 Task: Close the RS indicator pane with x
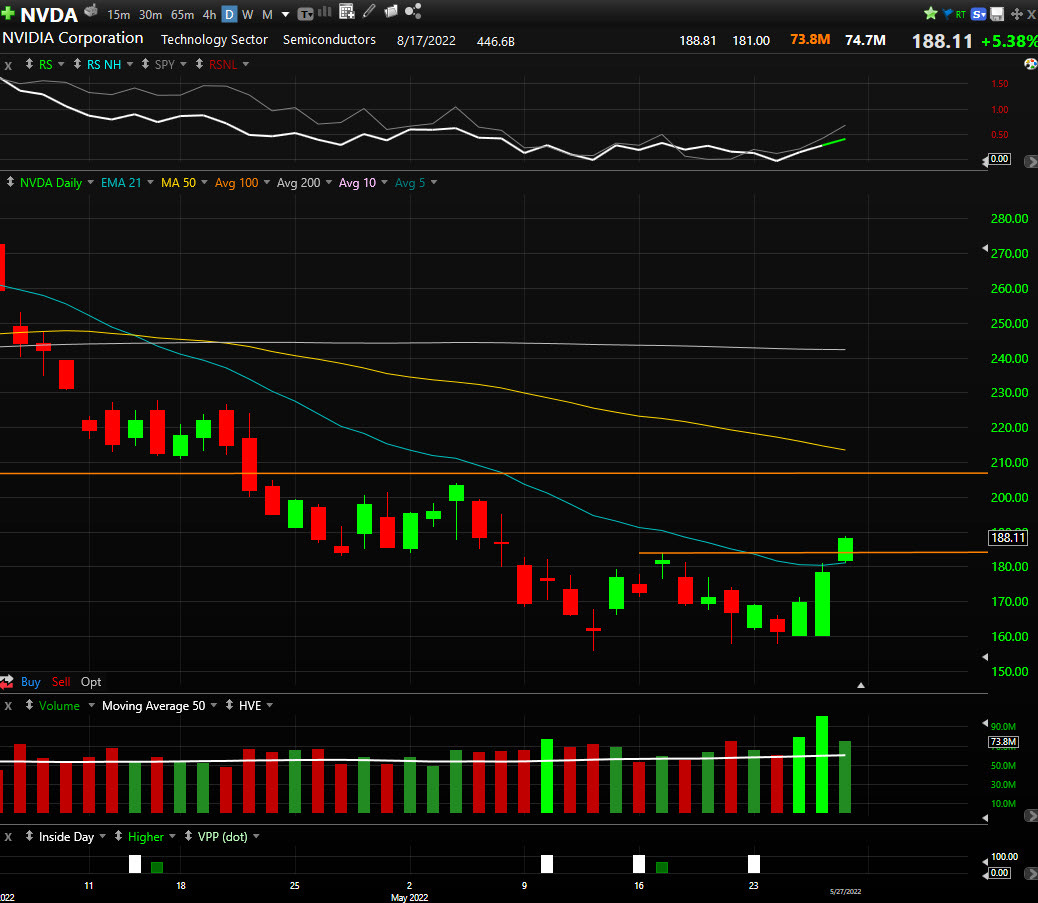[8, 65]
